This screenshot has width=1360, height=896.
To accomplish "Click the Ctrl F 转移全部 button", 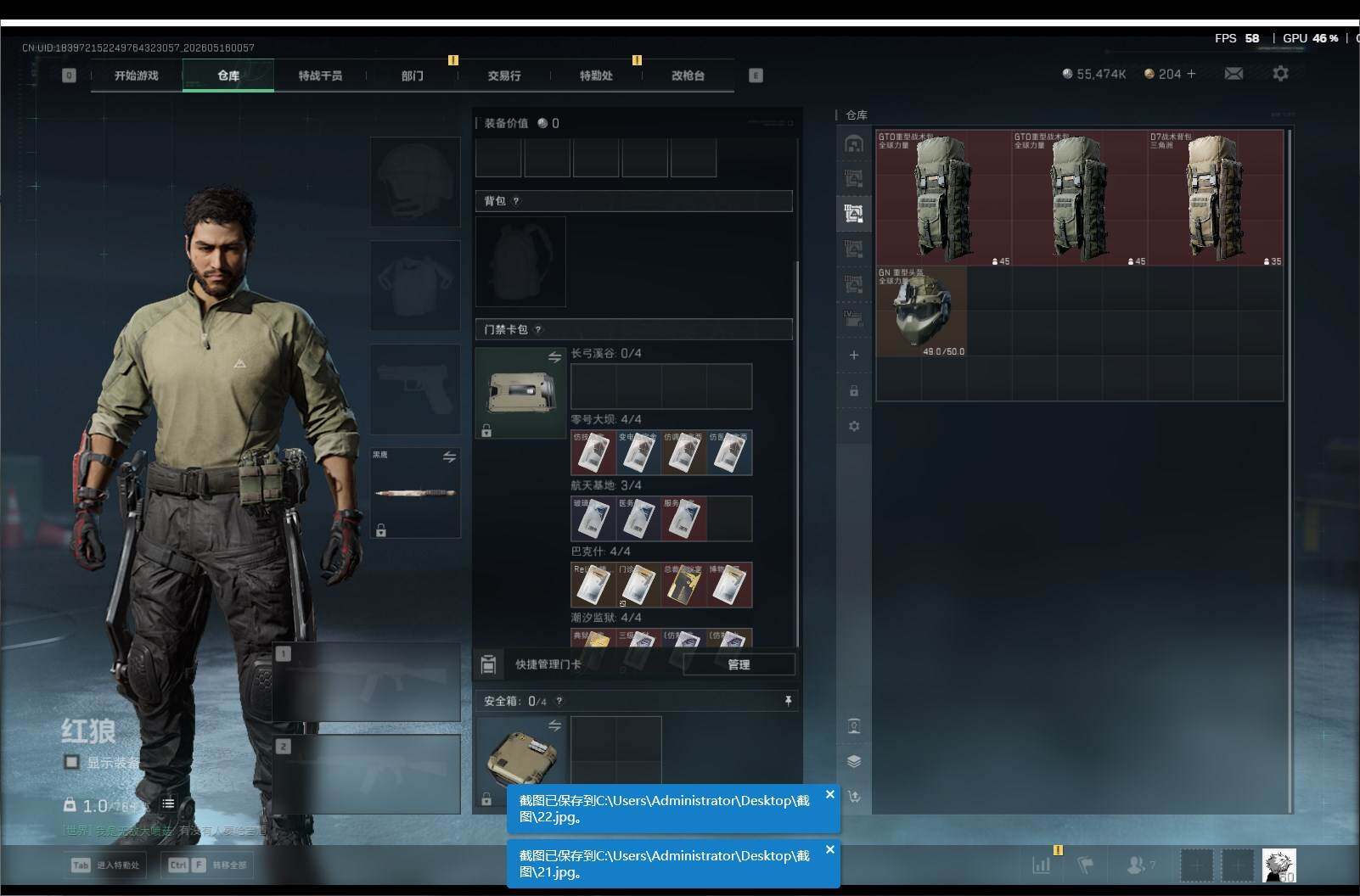I will click(x=207, y=865).
